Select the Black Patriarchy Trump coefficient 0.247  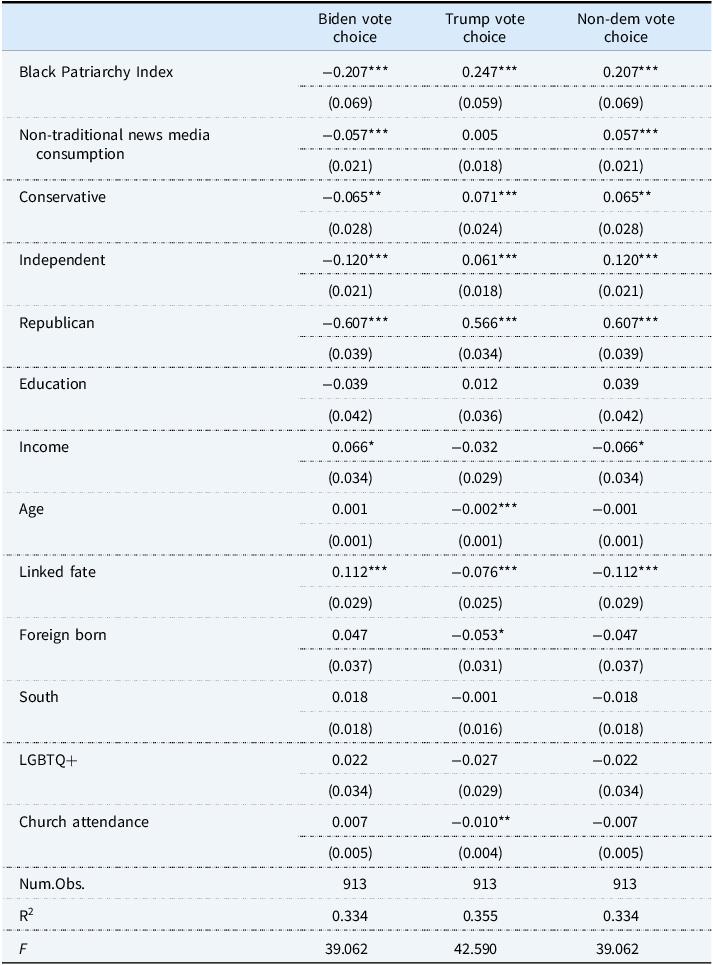point(489,72)
